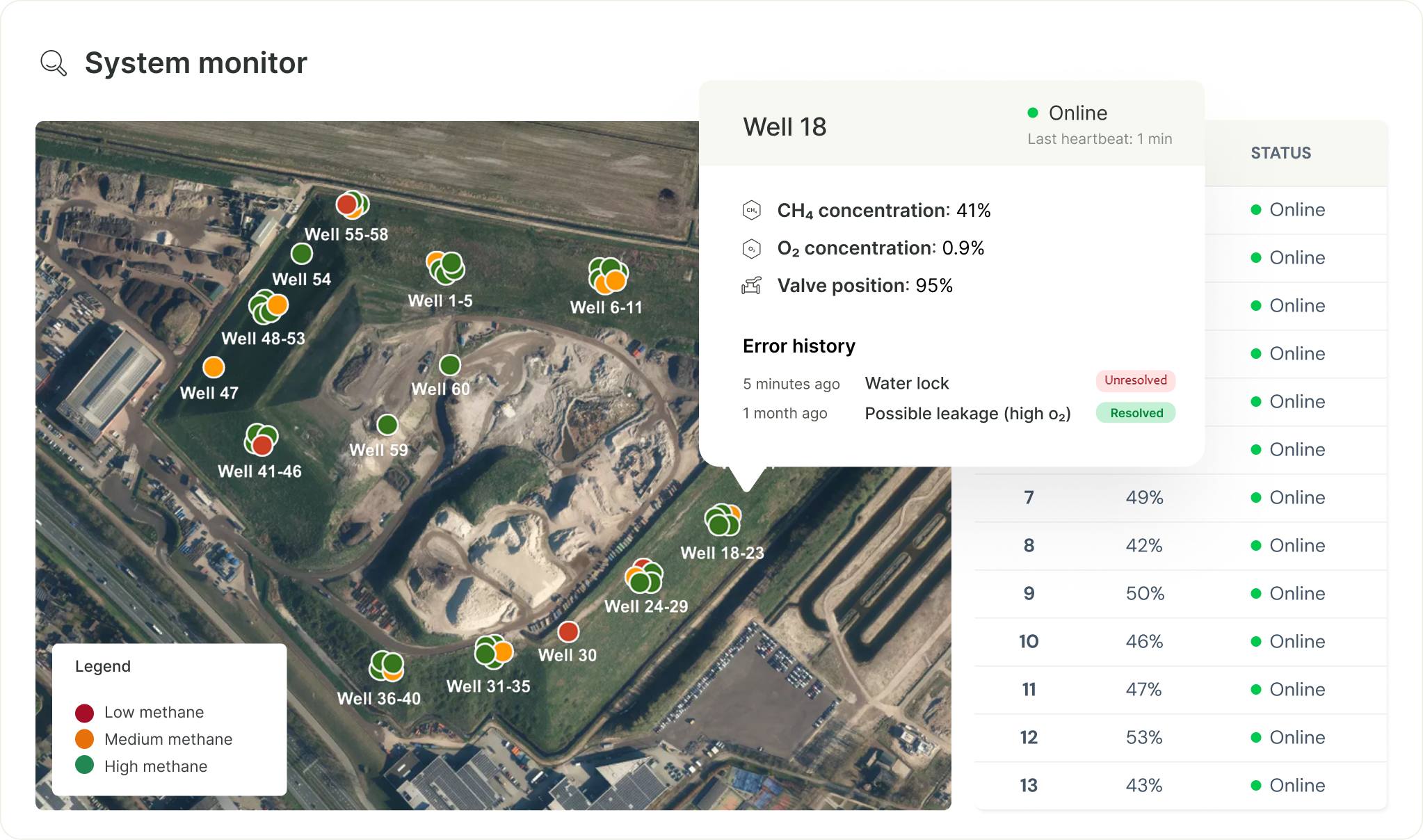This screenshot has width=1423, height=840.
Task: Open the Well 55-58 marker cluster
Action: [x=353, y=204]
